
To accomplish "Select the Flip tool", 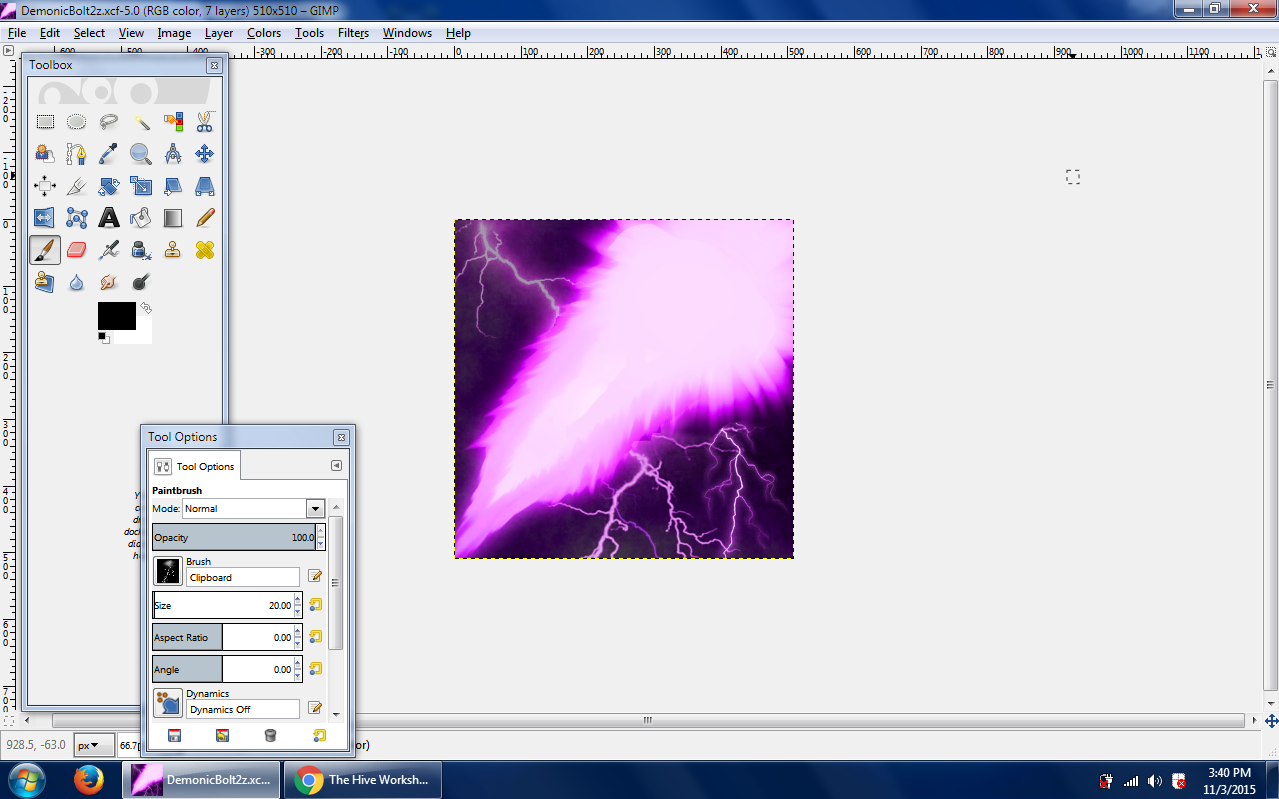I will pyautogui.click(x=45, y=218).
